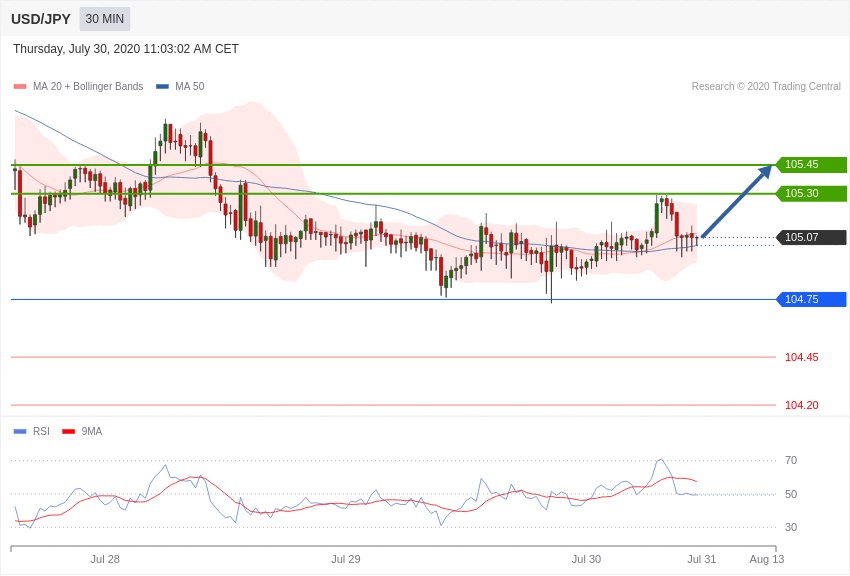
Task: Click the 9MA legend label
Action: click(x=92, y=431)
